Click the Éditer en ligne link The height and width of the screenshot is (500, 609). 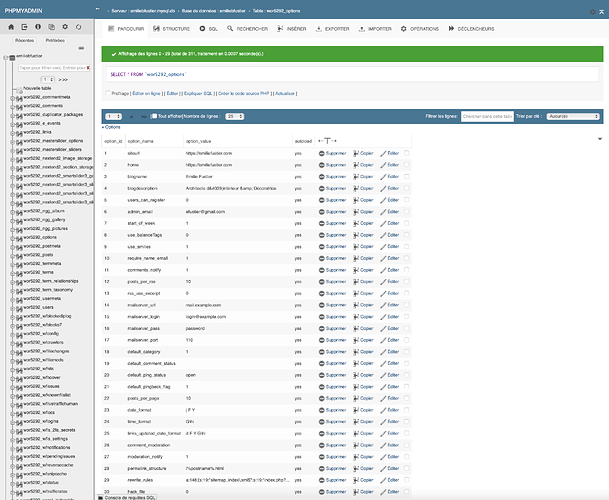pos(146,94)
